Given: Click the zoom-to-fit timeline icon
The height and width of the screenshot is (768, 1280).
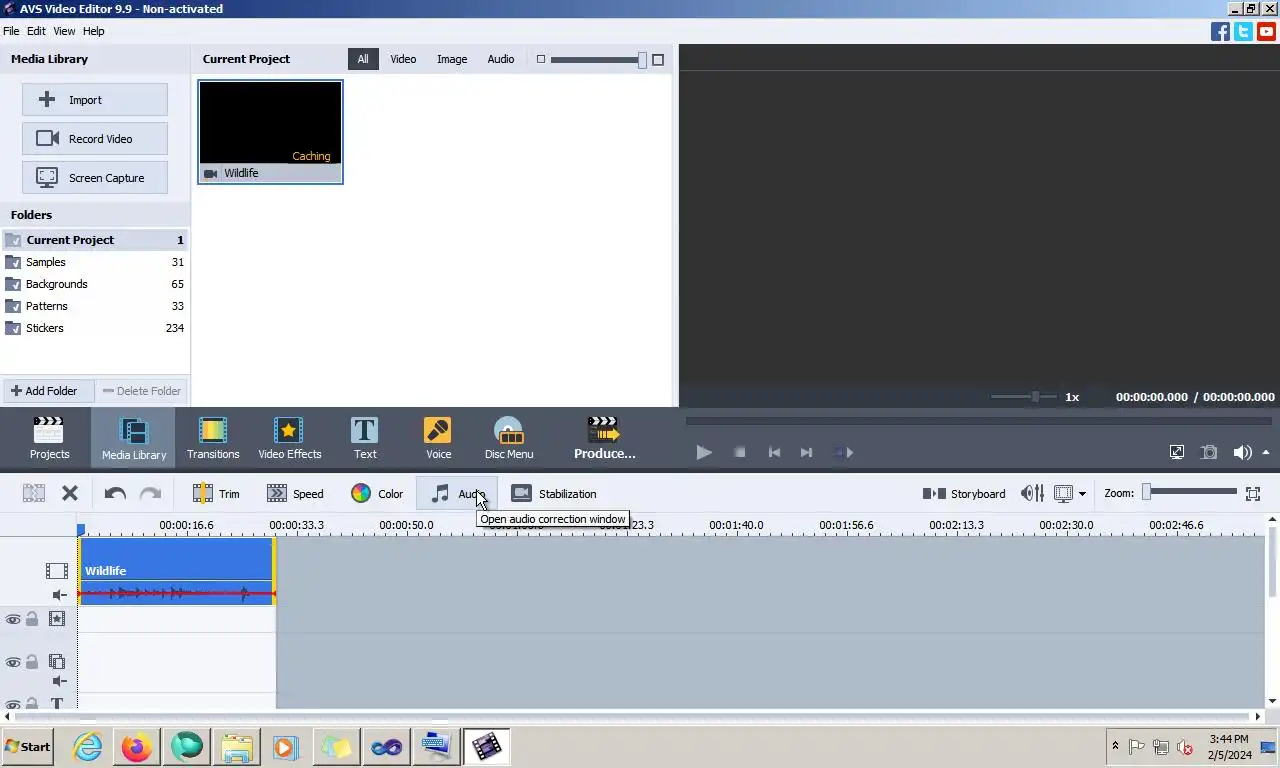Looking at the screenshot, I should (1252, 493).
